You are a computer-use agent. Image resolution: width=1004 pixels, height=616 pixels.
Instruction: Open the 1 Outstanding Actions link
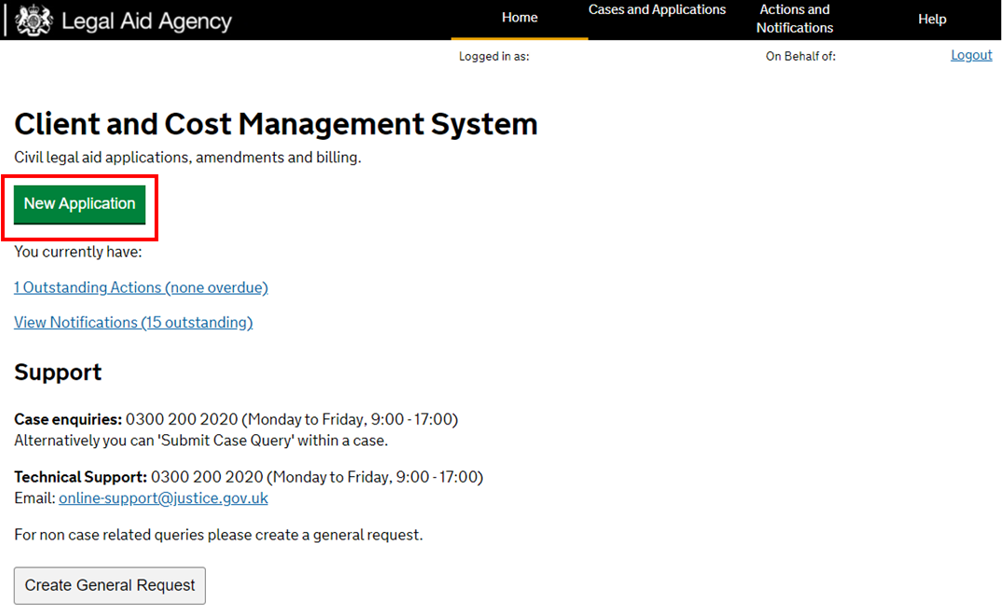(141, 288)
